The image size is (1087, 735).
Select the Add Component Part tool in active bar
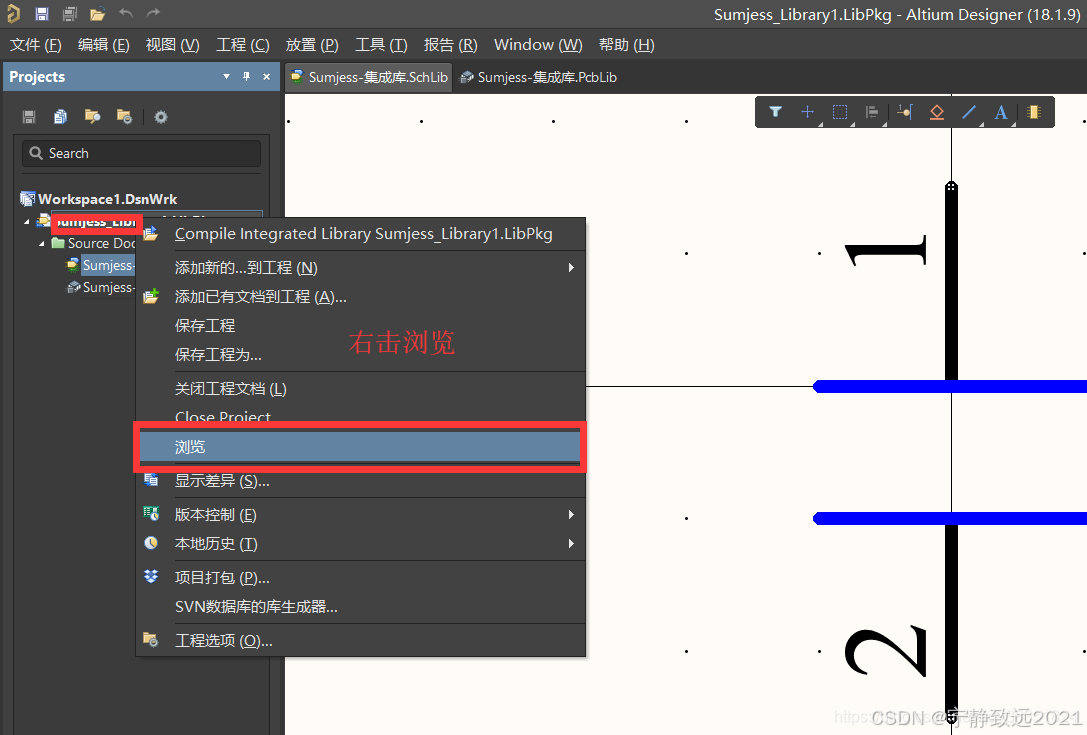[1034, 112]
